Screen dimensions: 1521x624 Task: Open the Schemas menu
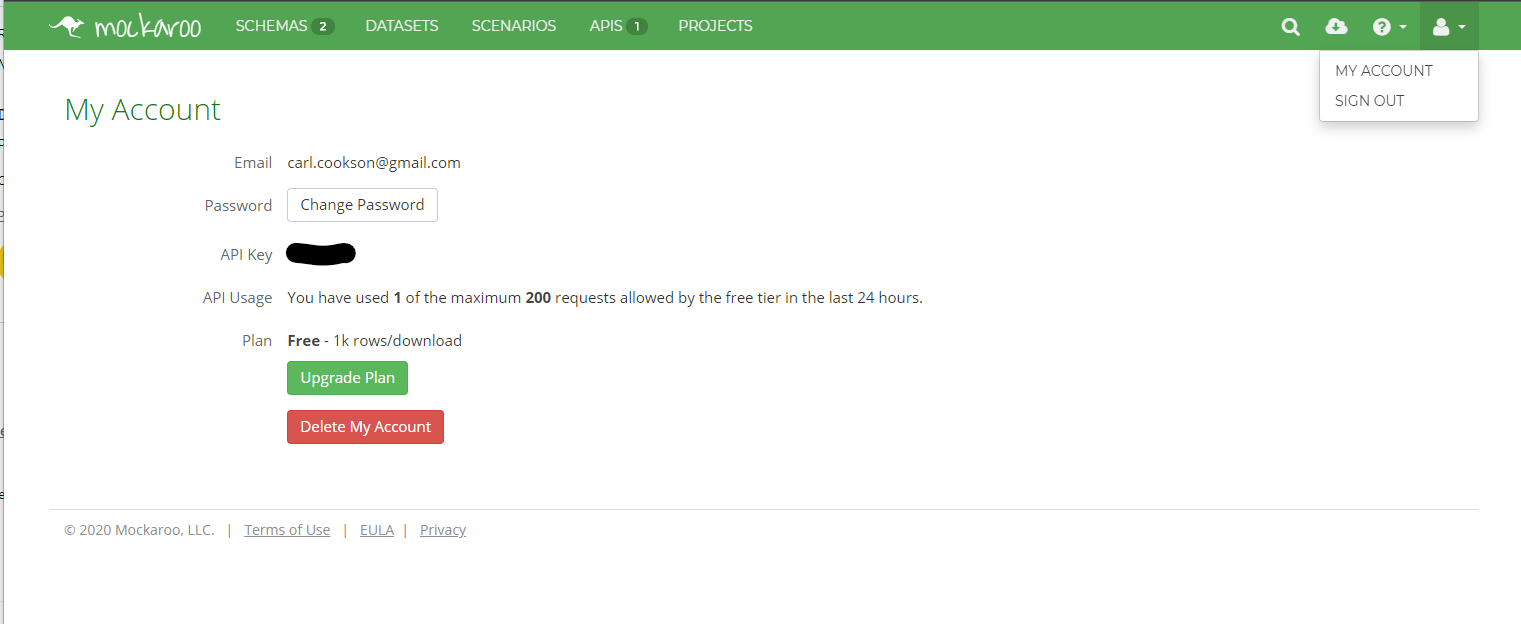(x=285, y=26)
